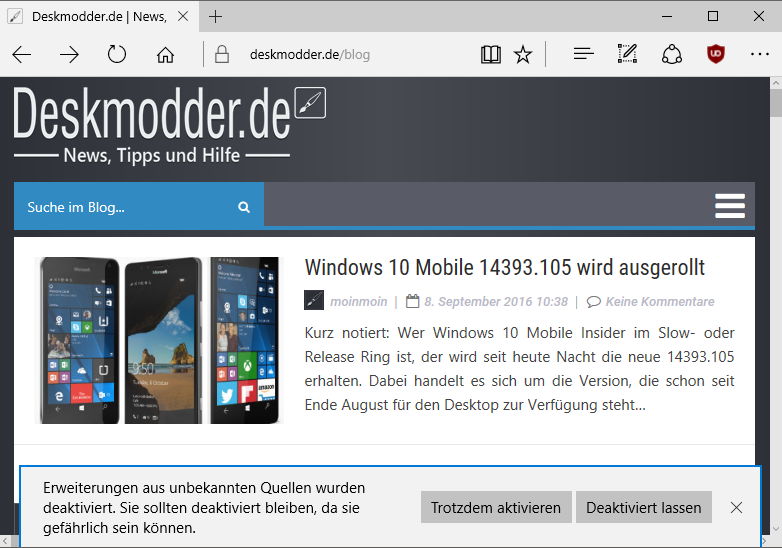Viewport: 782px width, 548px height.
Task: Click Trotzdem aktivieren button
Action: point(496,507)
